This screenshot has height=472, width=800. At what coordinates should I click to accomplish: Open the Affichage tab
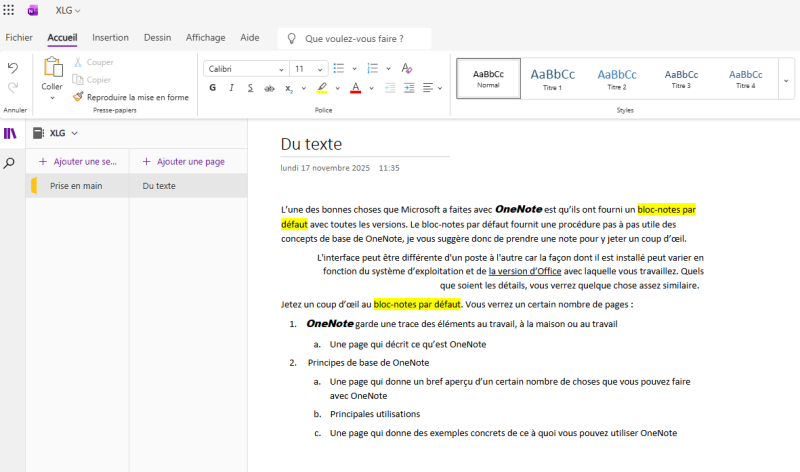(206, 38)
